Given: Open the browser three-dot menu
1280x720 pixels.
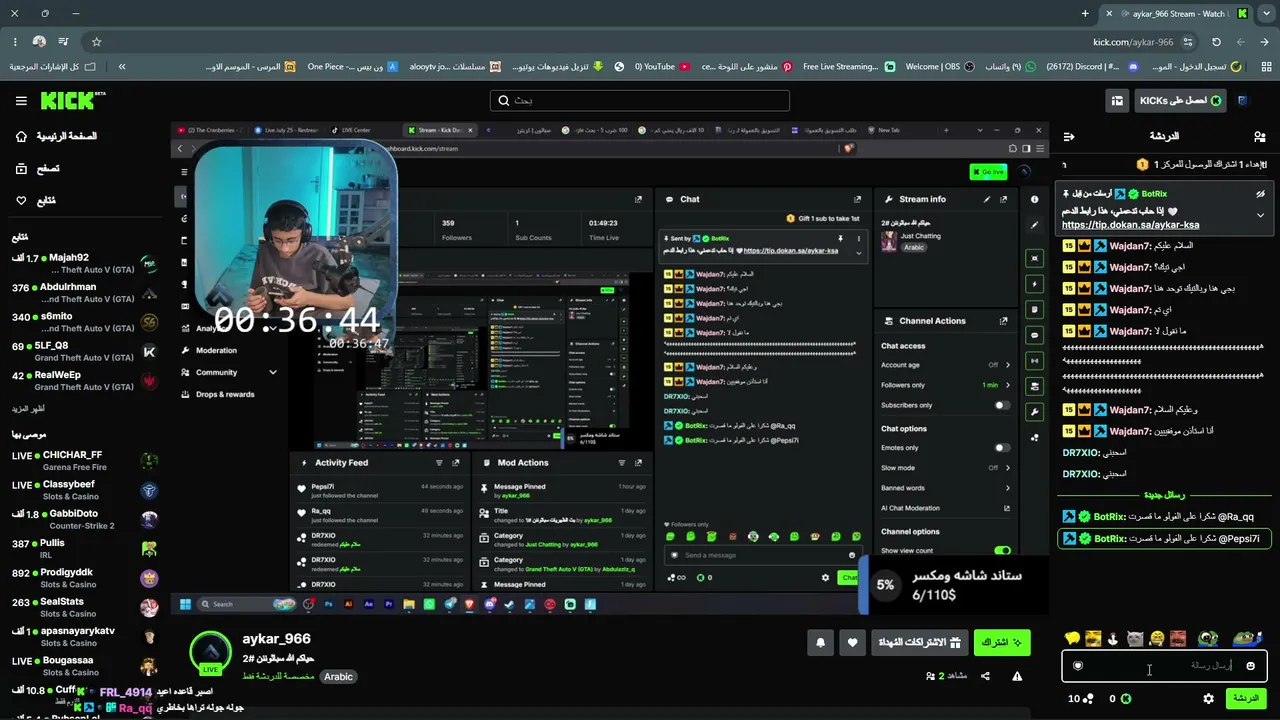Looking at the screenshot, I should [15, 42].
